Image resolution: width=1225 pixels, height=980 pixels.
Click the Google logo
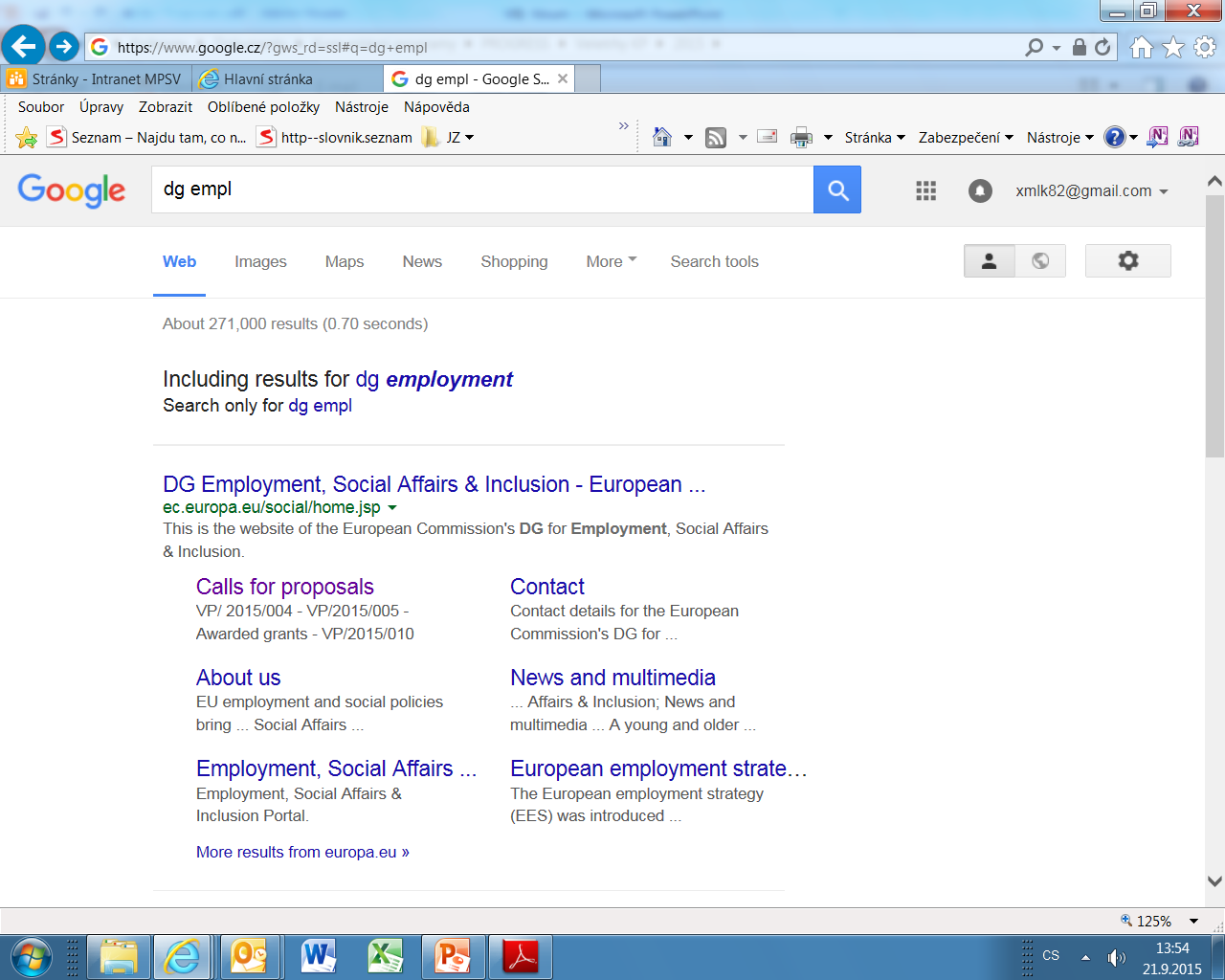tap(72, 190)
